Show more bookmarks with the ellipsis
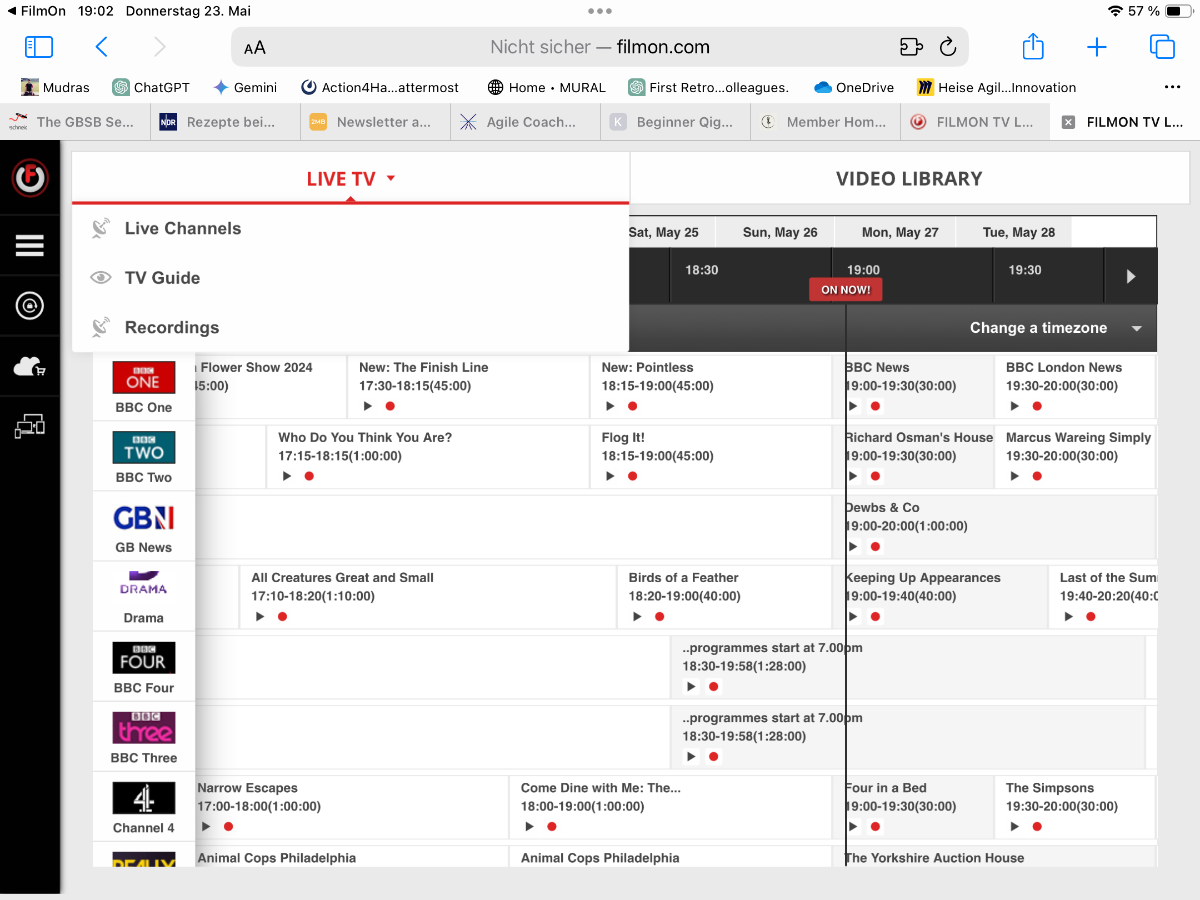 [1173, 87]
